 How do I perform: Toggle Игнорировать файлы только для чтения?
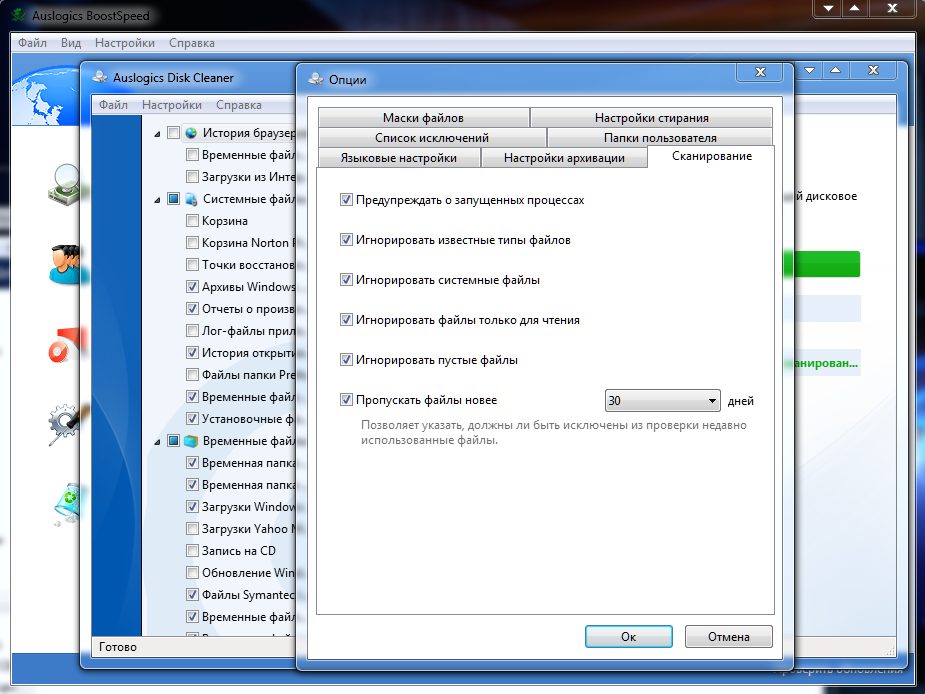point(346,320)
